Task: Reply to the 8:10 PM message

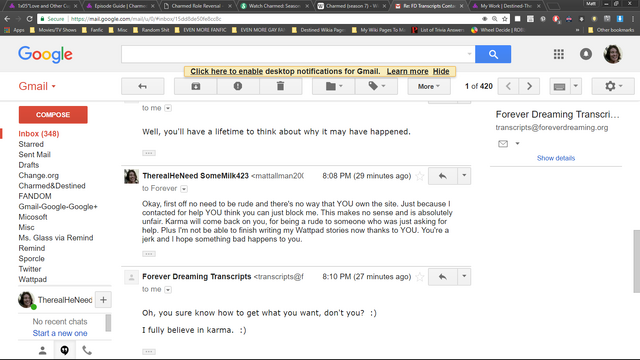Action: coord(442,277)
